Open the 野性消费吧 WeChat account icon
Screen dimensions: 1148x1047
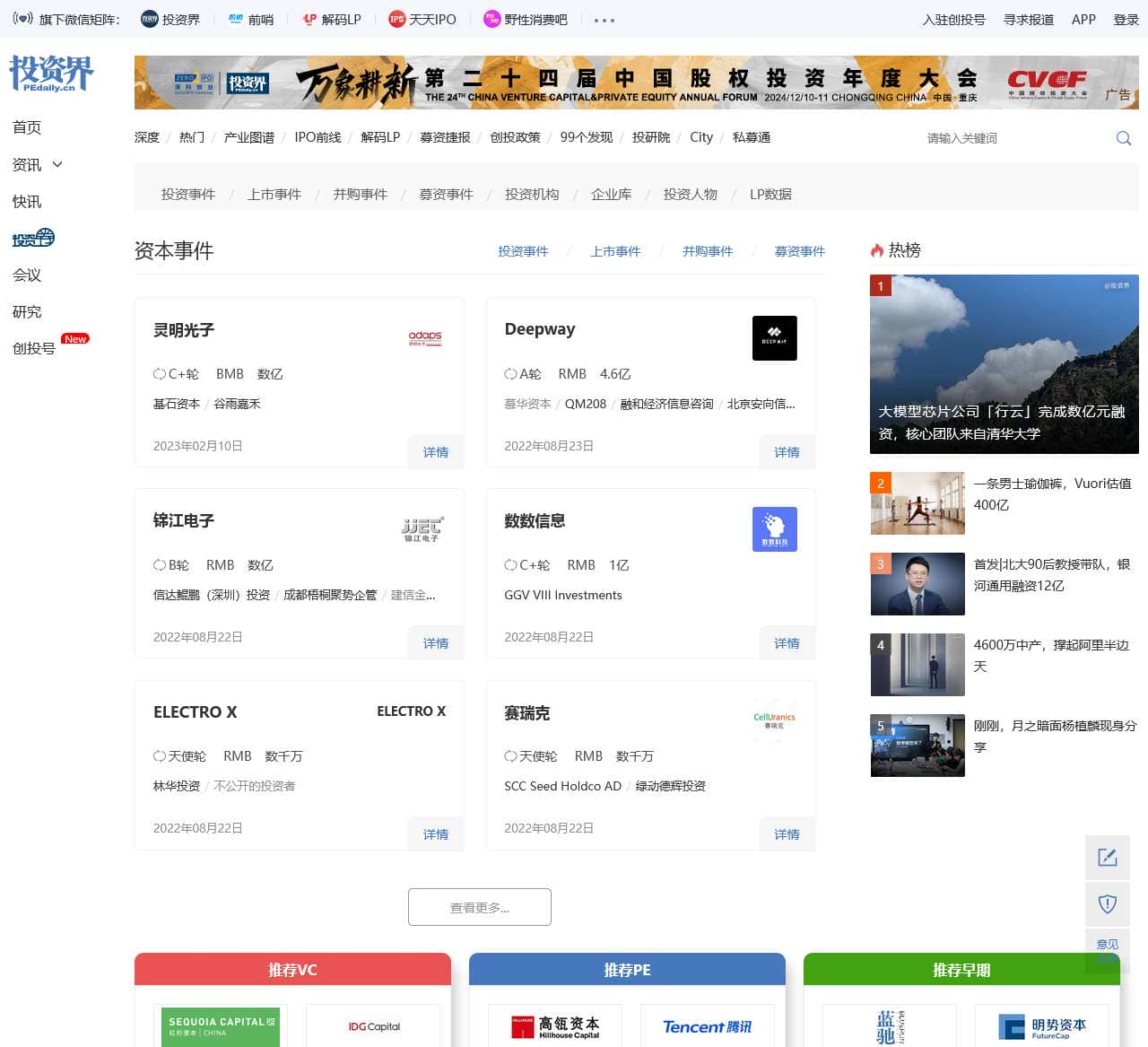(x=491, y=19)
